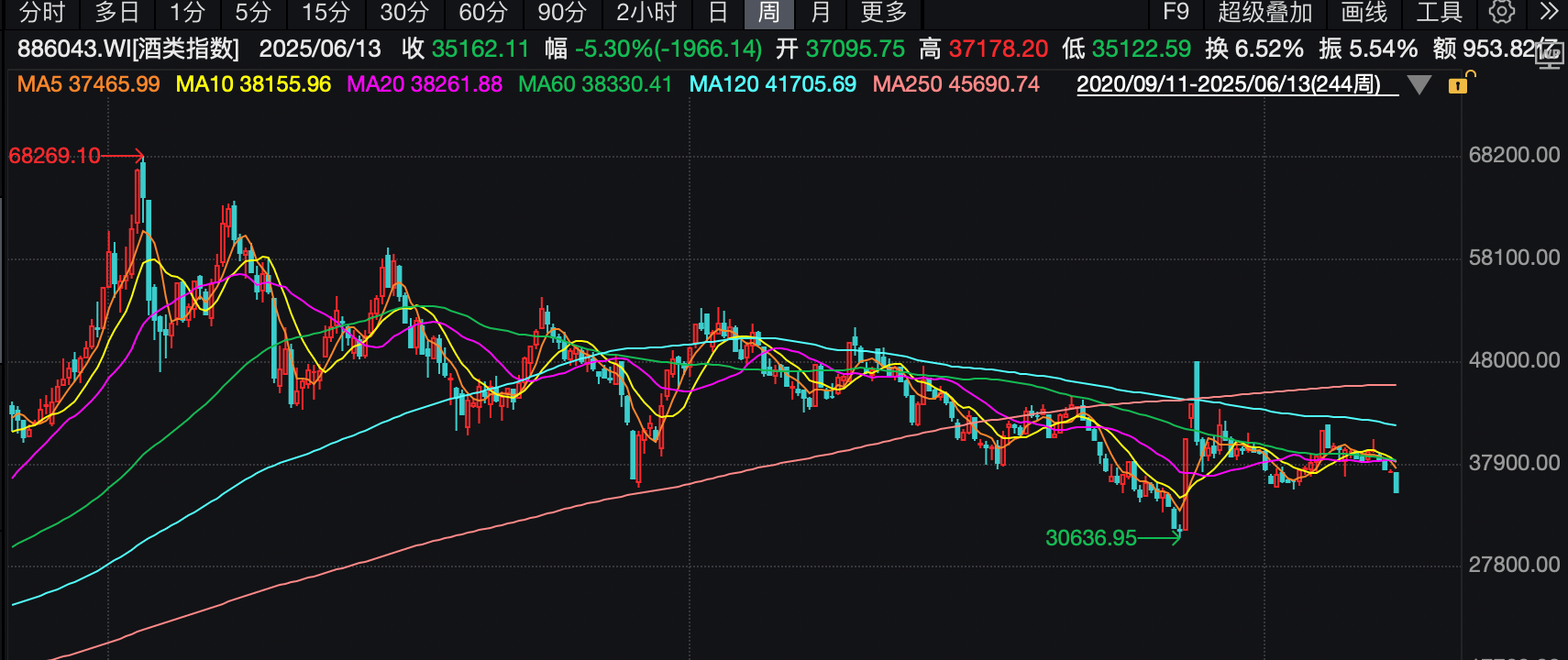Select the 60分 period tab
This screenshot has height=660, width=1568.
pos(483,12)
